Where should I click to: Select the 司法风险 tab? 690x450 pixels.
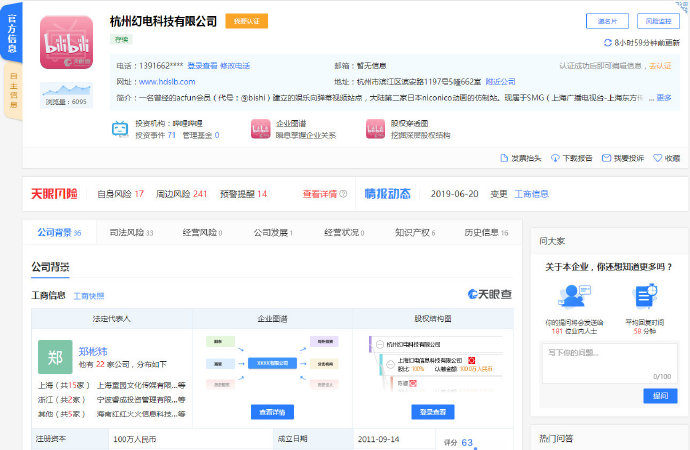(131, 233)
